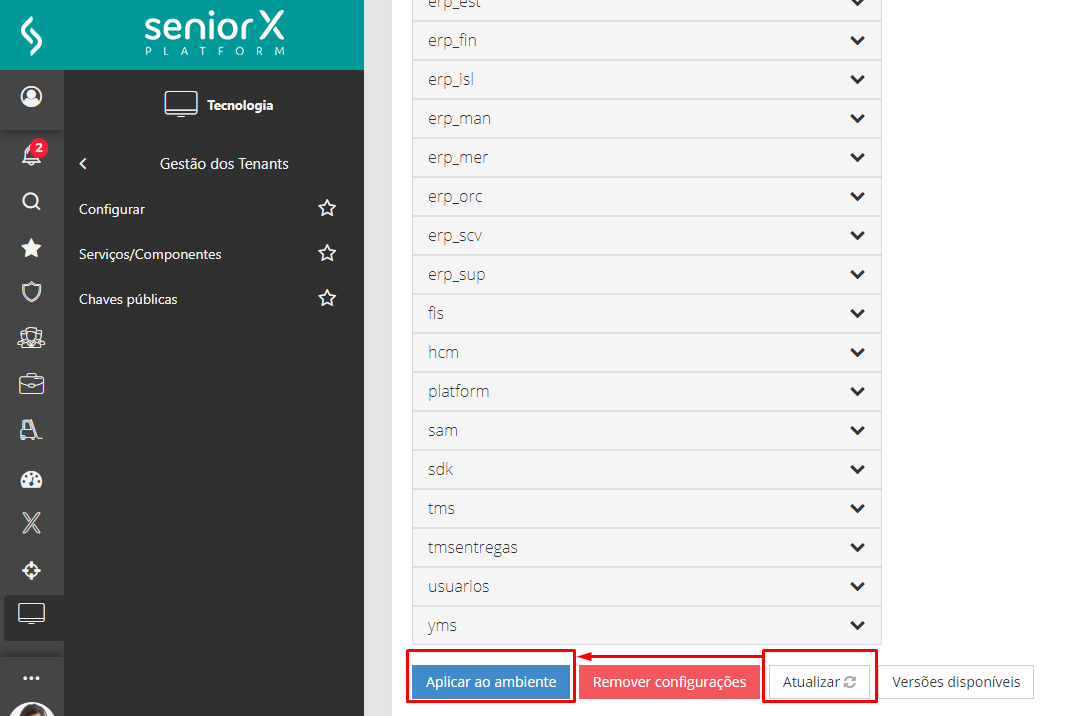This screenshot has height=716, width=1066.
Task: Expand the erp_fin row
Action: [856, 40]
